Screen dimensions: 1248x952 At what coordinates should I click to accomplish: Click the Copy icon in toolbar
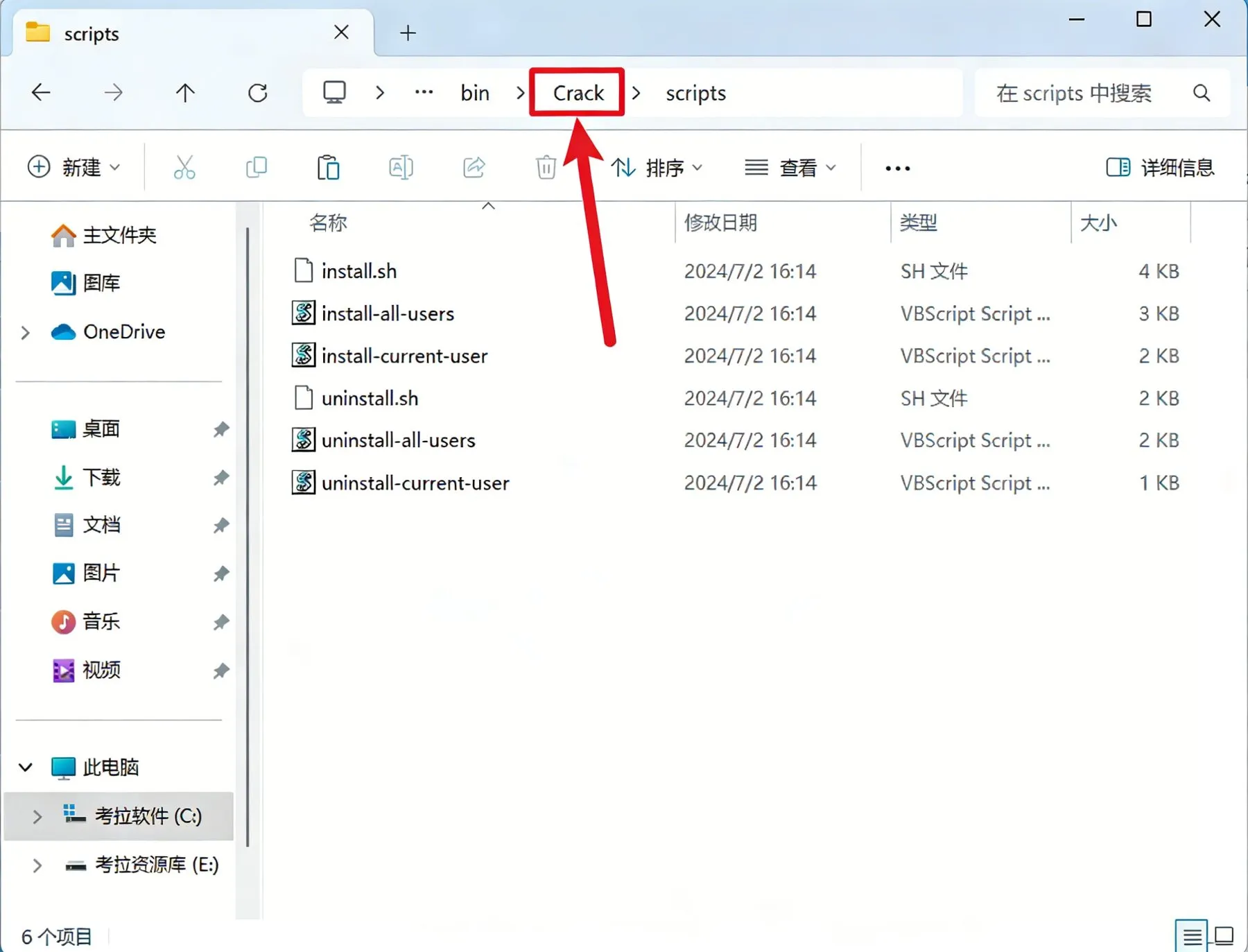coord(257,167)
